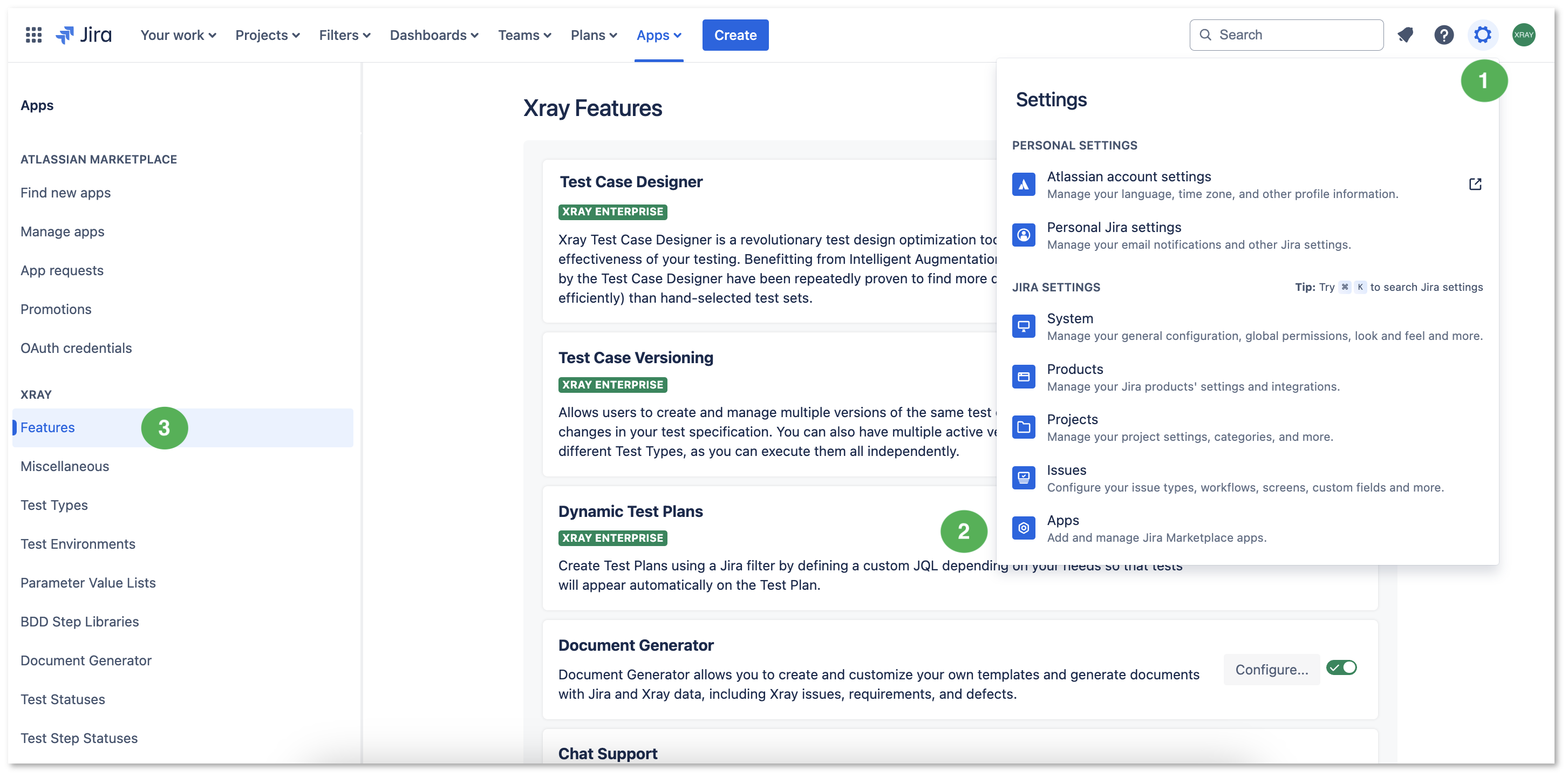Expand the Teams dropdown

(x=524, y=35)
